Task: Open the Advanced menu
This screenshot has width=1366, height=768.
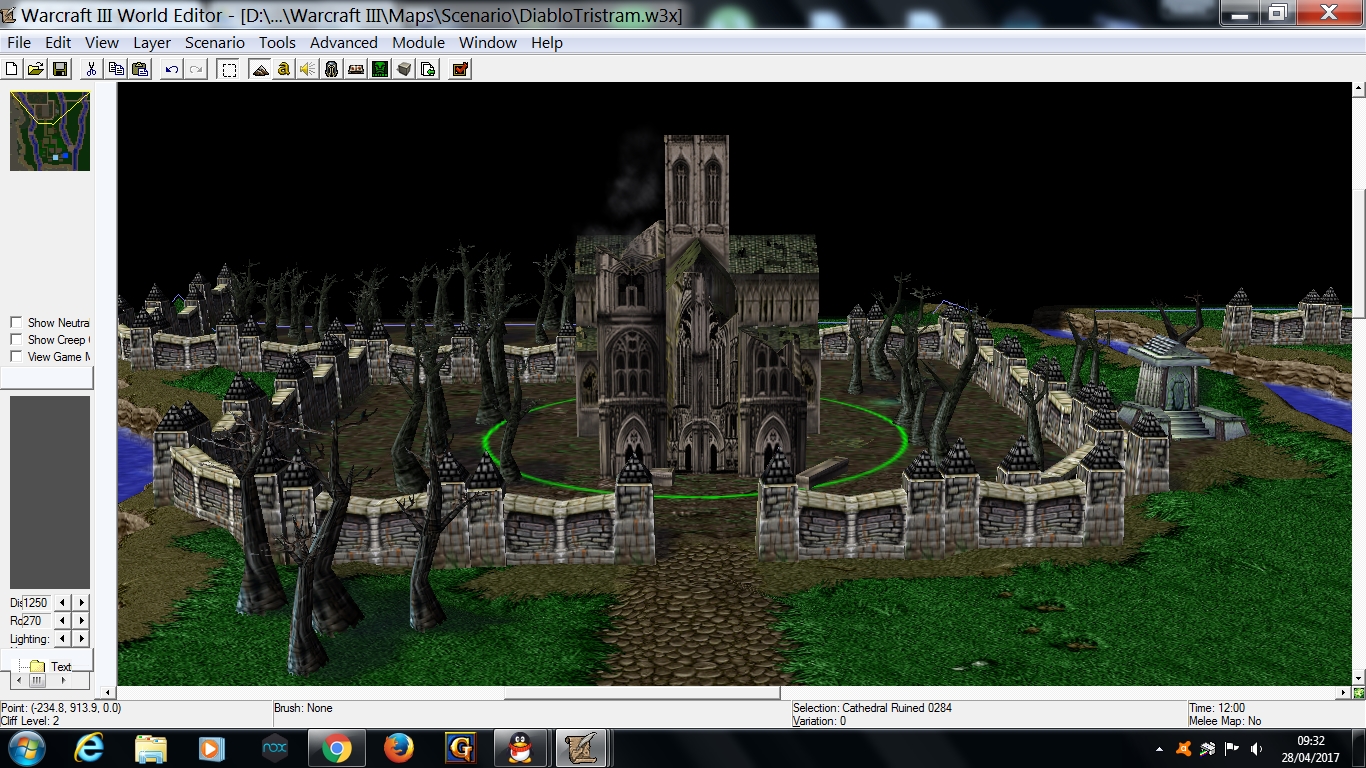Action: coord(344,42)
